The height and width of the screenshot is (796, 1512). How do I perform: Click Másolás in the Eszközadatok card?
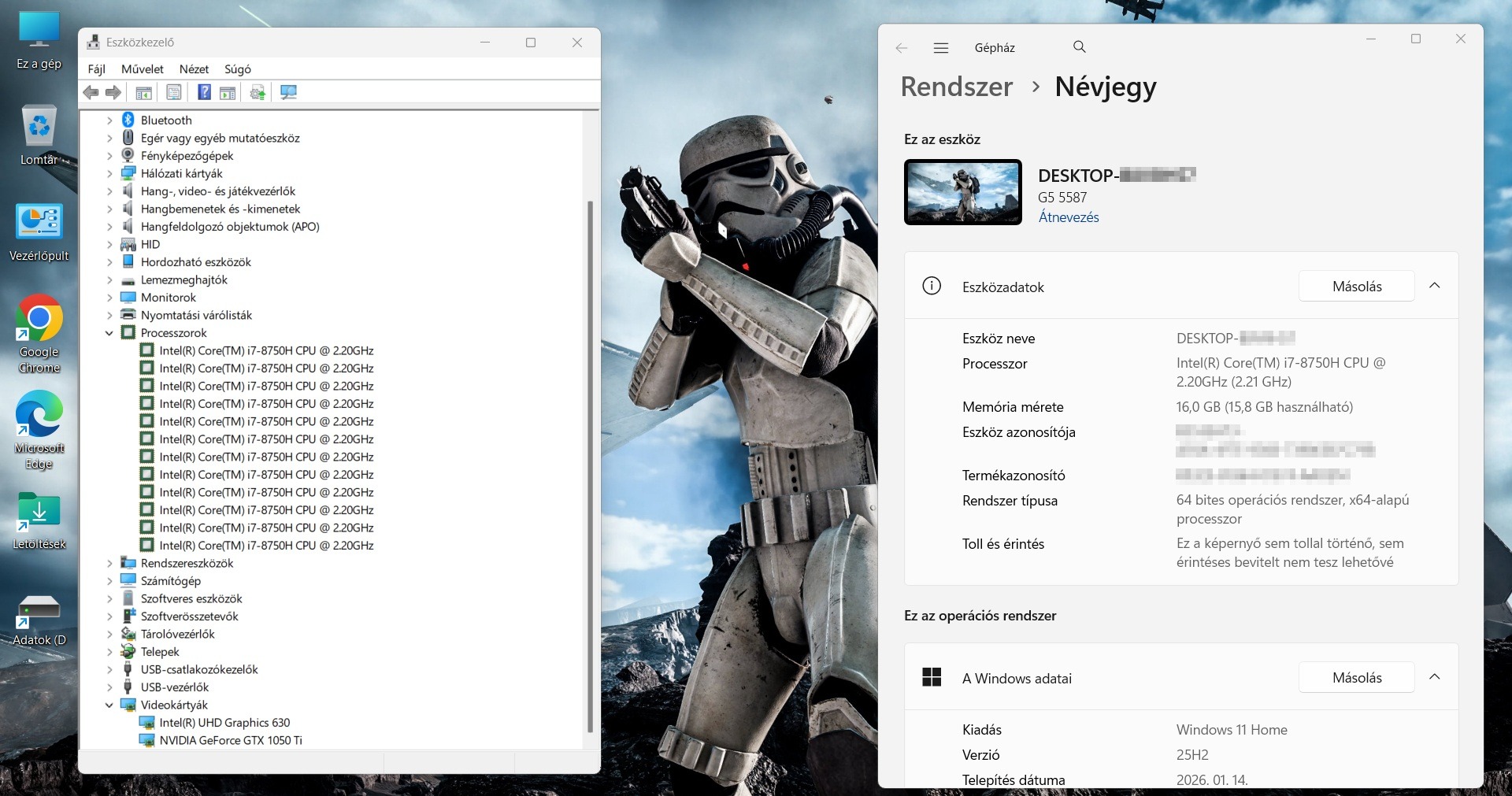pos(1357,286)
